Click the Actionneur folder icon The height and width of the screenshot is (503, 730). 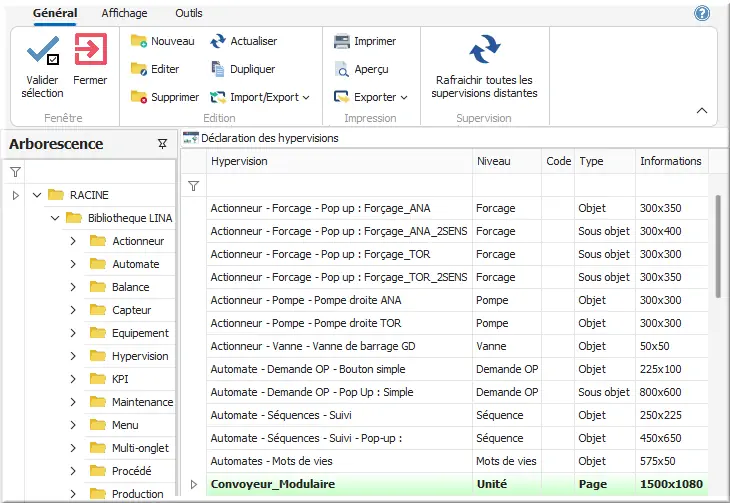click(98, 241)
